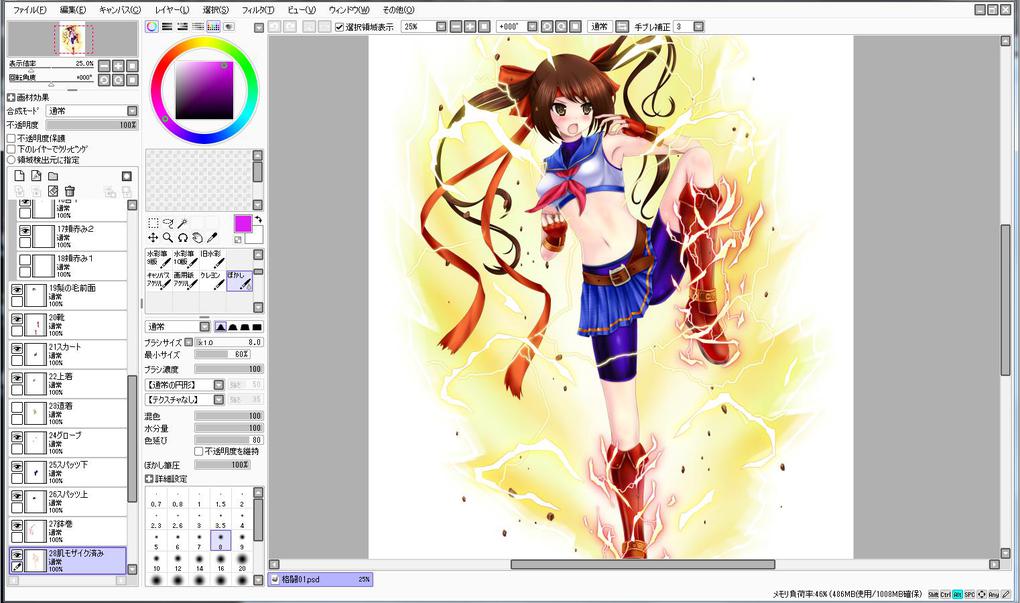Show the color wheel panel icon
This screenshot has width=1020, height=603.
152,27
